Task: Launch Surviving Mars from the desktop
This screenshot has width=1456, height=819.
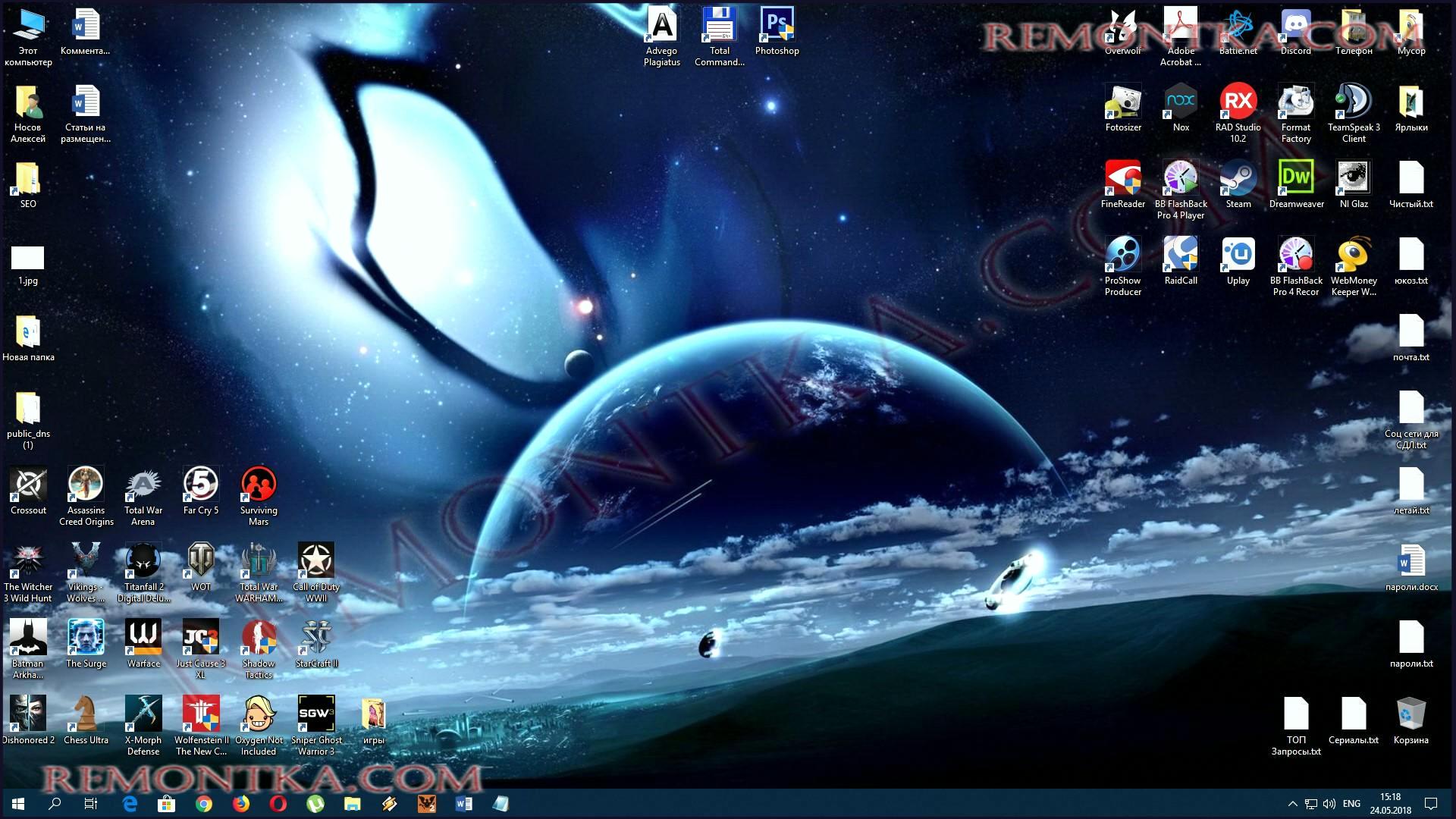Action: tap(259, 496)
